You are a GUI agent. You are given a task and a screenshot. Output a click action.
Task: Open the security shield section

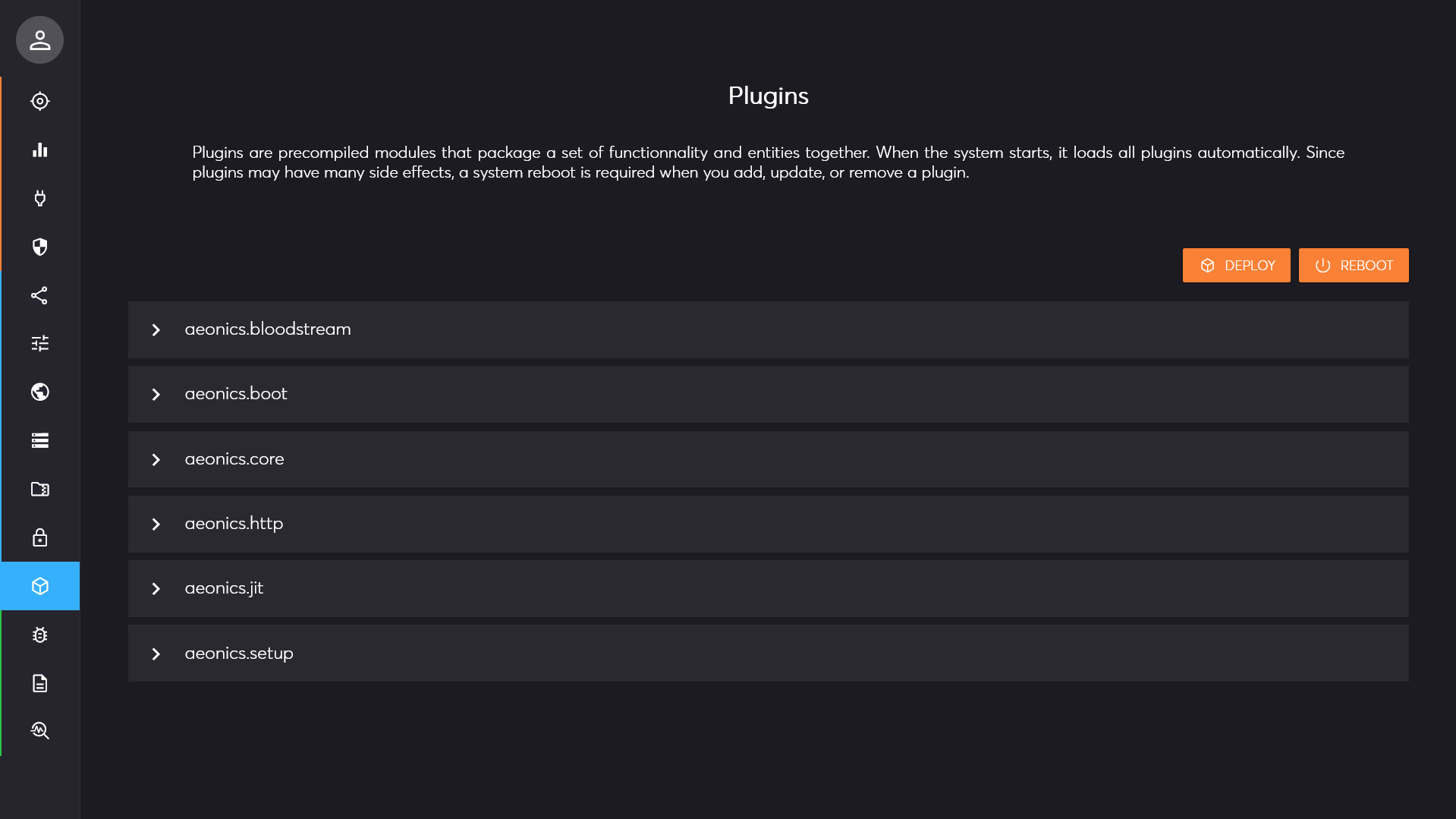39,247
